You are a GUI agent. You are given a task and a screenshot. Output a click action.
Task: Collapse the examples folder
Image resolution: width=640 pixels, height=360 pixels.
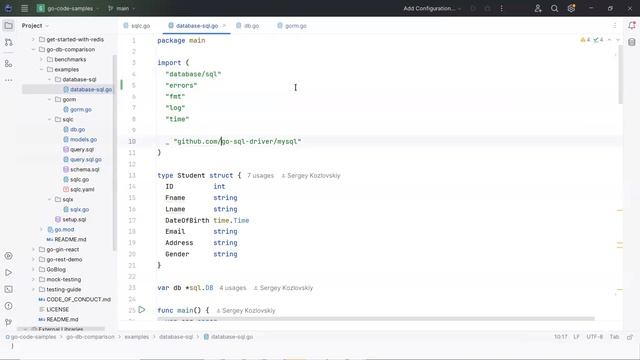click(41, 69)
